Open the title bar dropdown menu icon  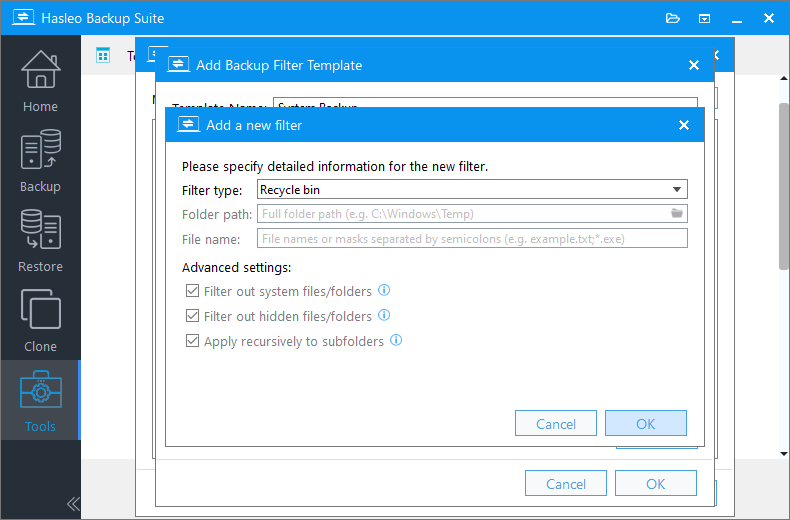tap(704, 19)
